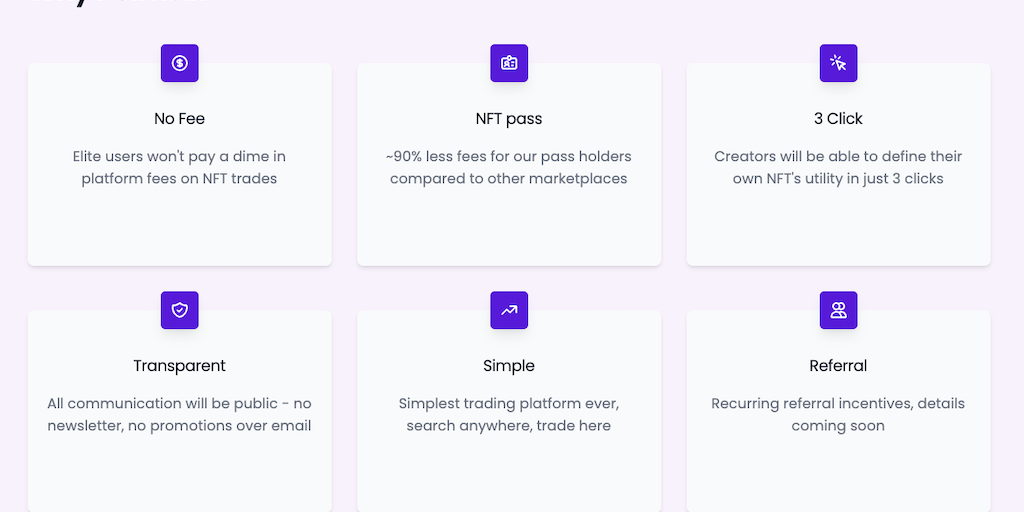The width and height of the screenshot is (1024, 512).
Task: Click the Recurring referral incentives description
Action: pyautogui.click(x=838, y=415)
